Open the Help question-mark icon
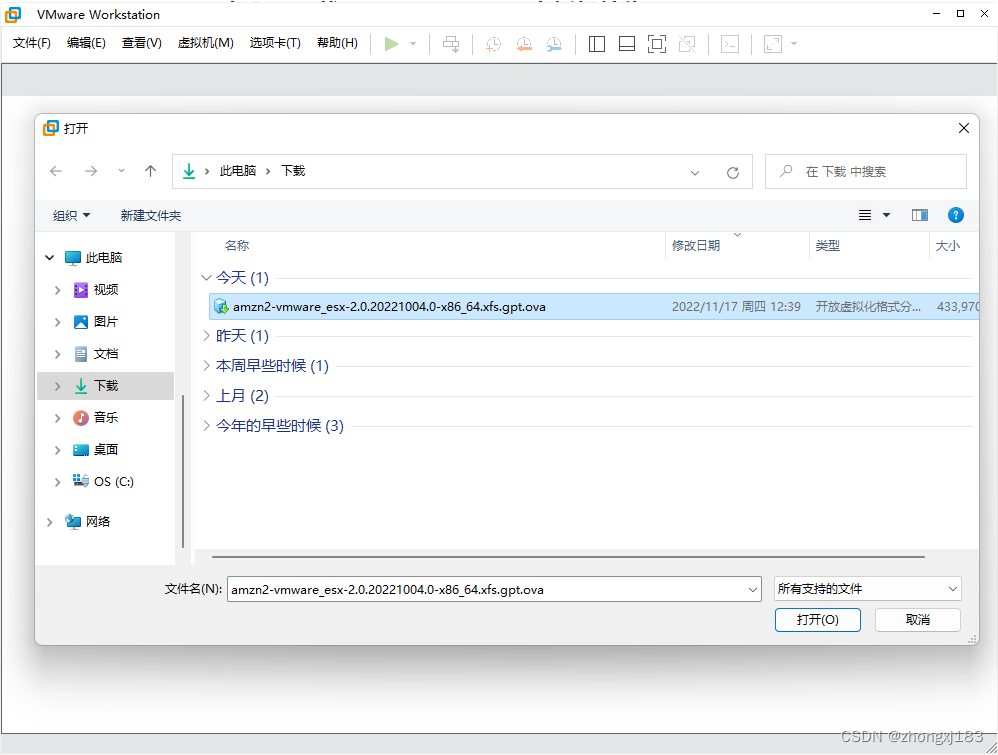The width and height of the screenshot is (998, 755). click(x=956, y=215)
